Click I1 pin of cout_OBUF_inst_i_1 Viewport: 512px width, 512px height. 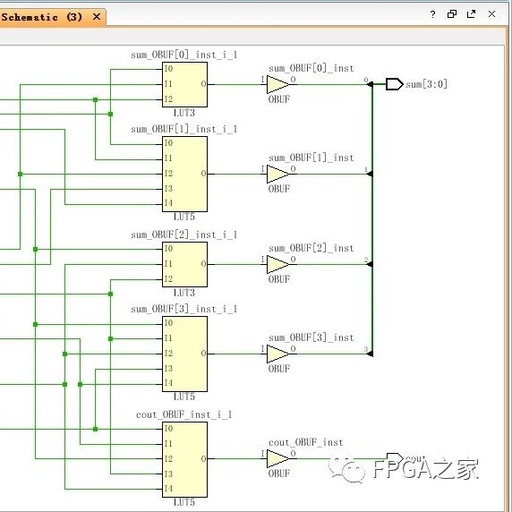point(168,444)
